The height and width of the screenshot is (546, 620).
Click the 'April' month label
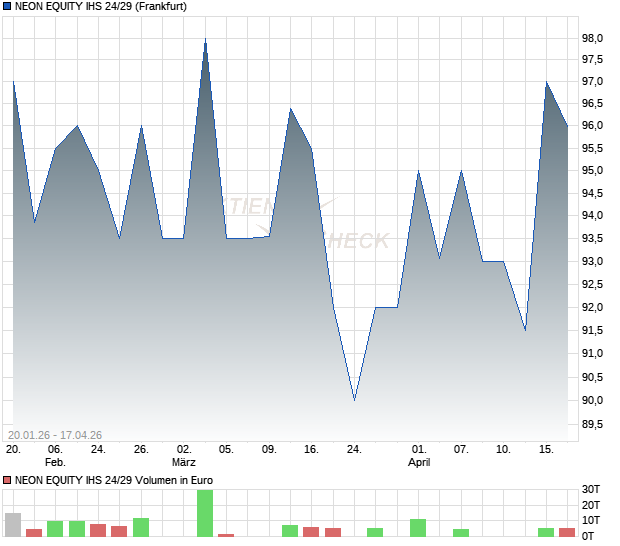point(419,462)
